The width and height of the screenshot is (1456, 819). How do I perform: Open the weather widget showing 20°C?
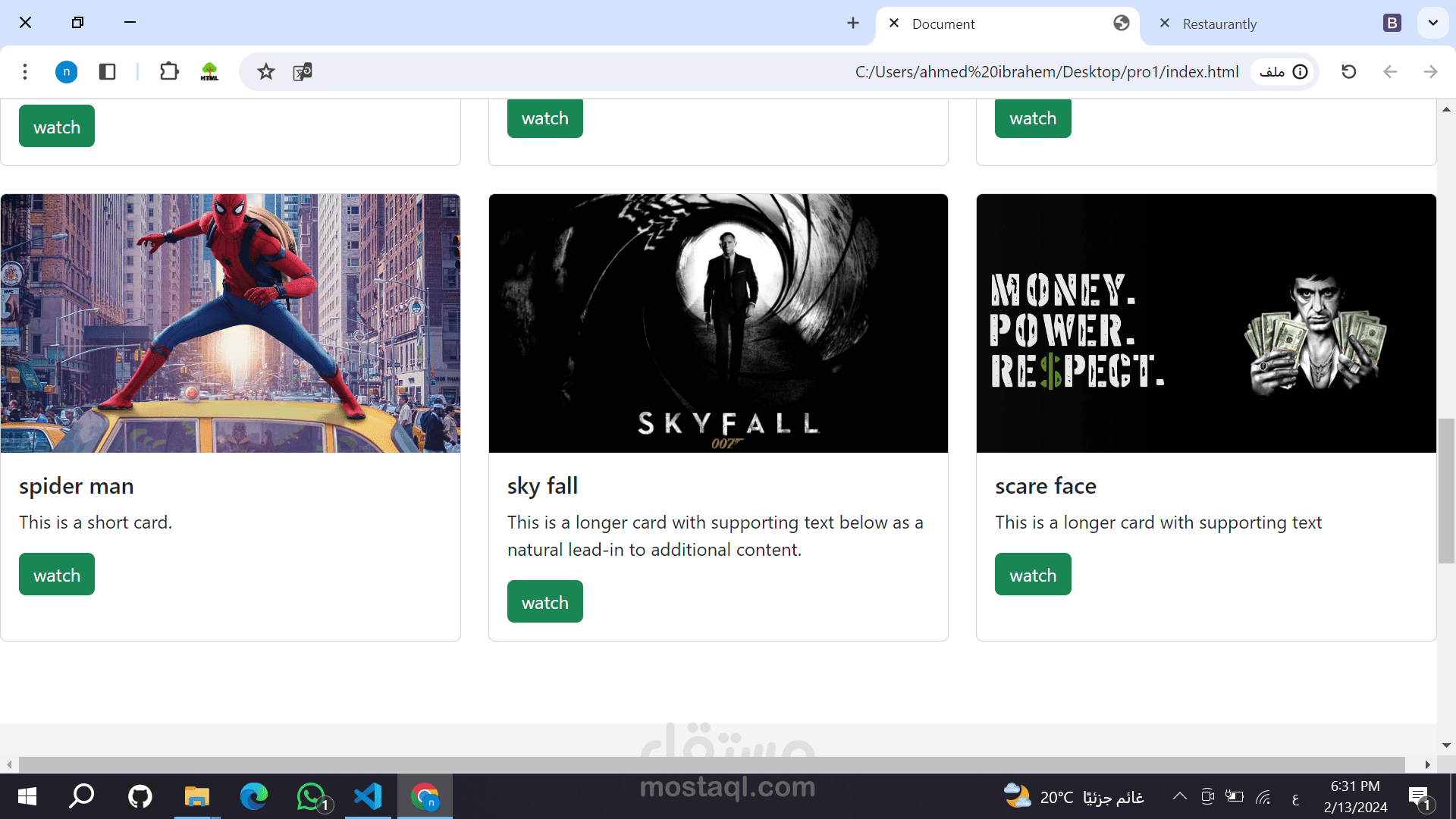point(1072,796)
